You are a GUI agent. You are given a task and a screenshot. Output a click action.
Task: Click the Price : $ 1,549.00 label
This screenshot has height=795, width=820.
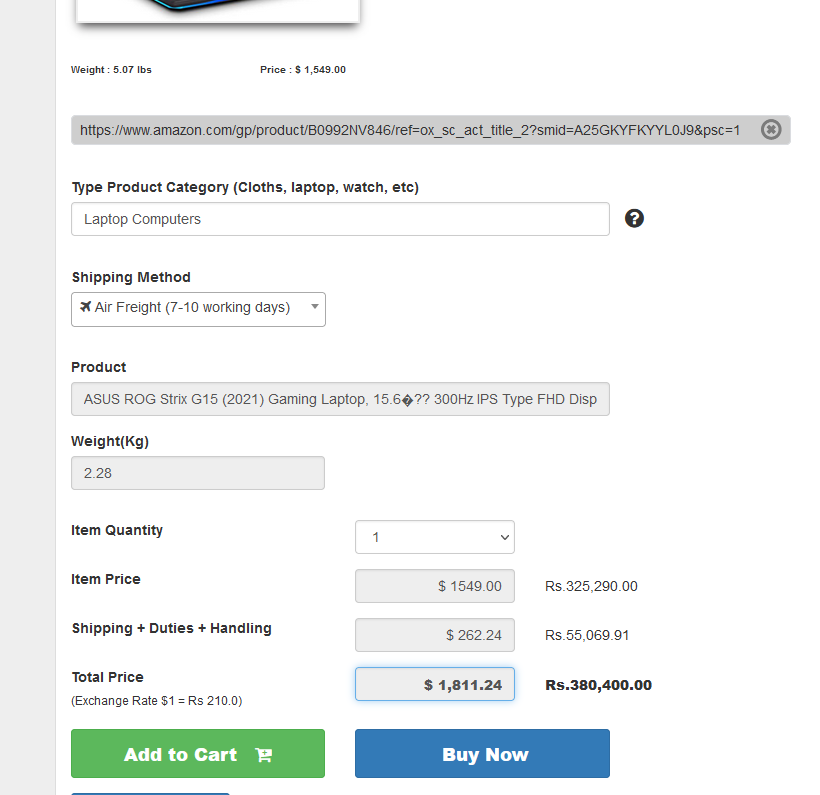coord(303,70)
